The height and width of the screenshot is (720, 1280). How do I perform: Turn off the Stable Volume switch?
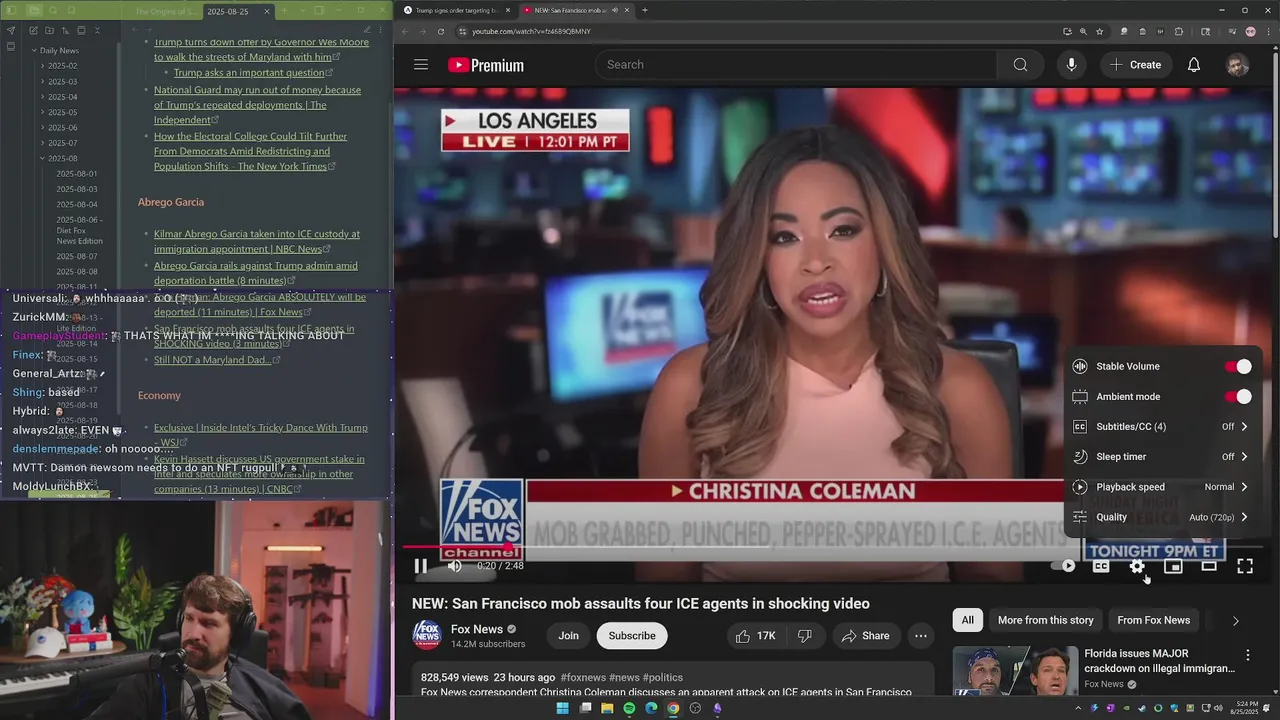(1238, 367)
